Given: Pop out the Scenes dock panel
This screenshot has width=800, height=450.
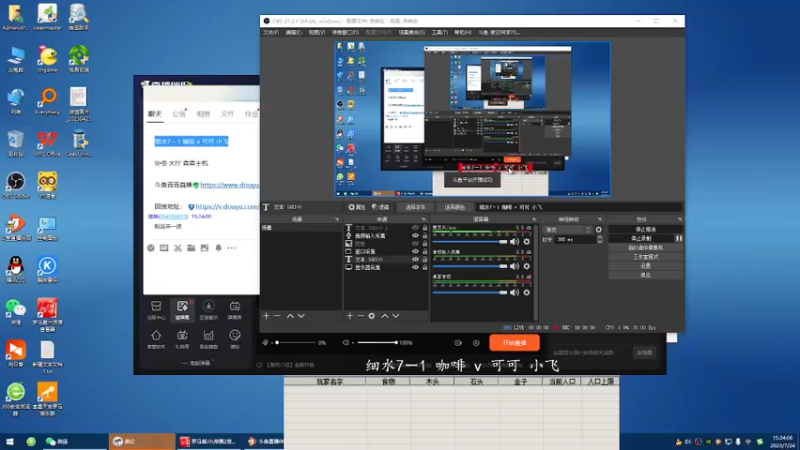Looking at the screenshot, I should (x=337, y=219).
